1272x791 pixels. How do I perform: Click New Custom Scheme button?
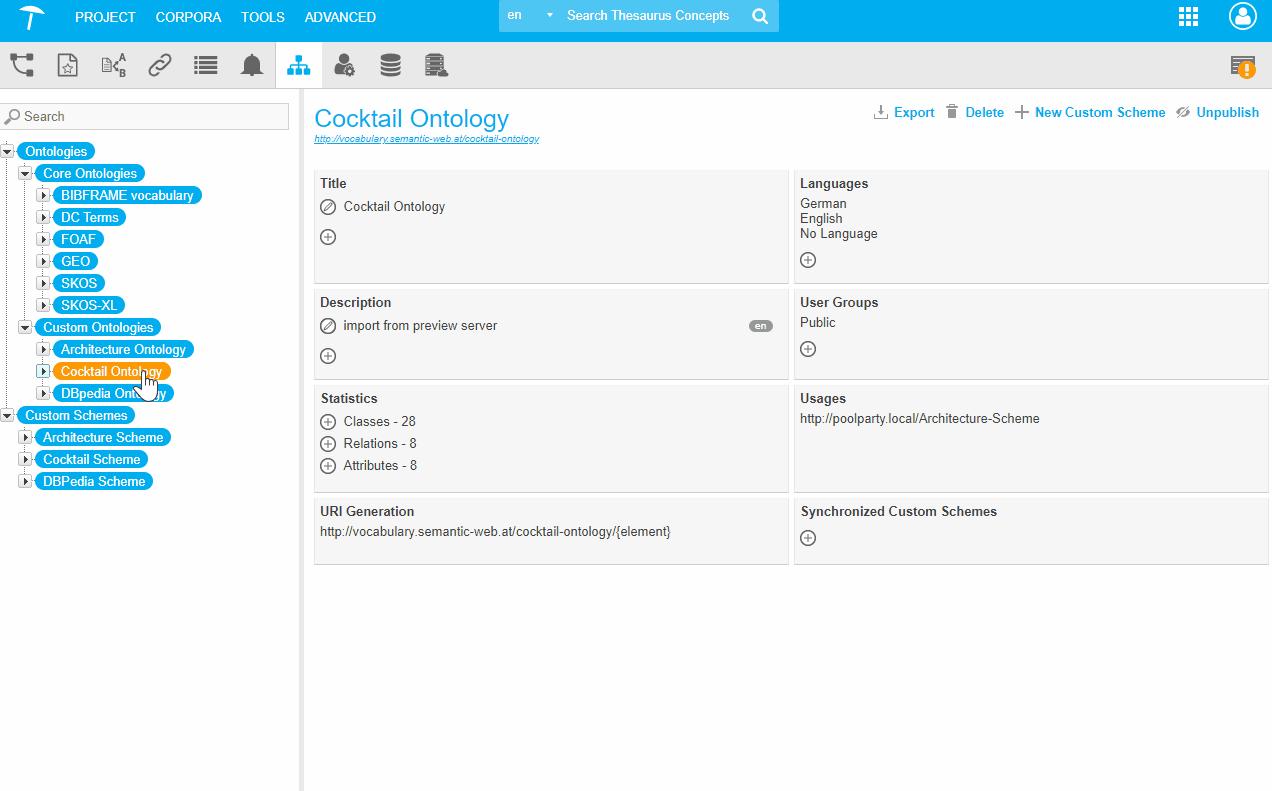click(x=1090, y=113)
